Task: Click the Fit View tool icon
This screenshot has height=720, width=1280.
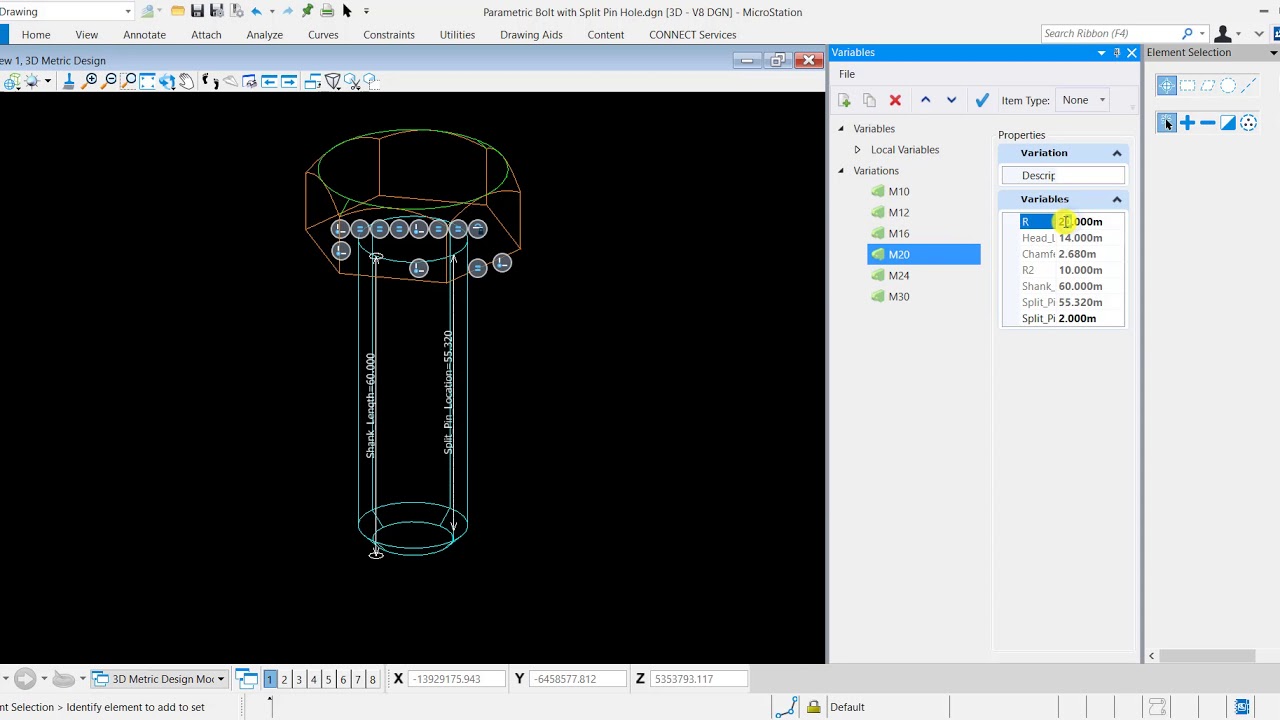Action: (x=147, y=81)
